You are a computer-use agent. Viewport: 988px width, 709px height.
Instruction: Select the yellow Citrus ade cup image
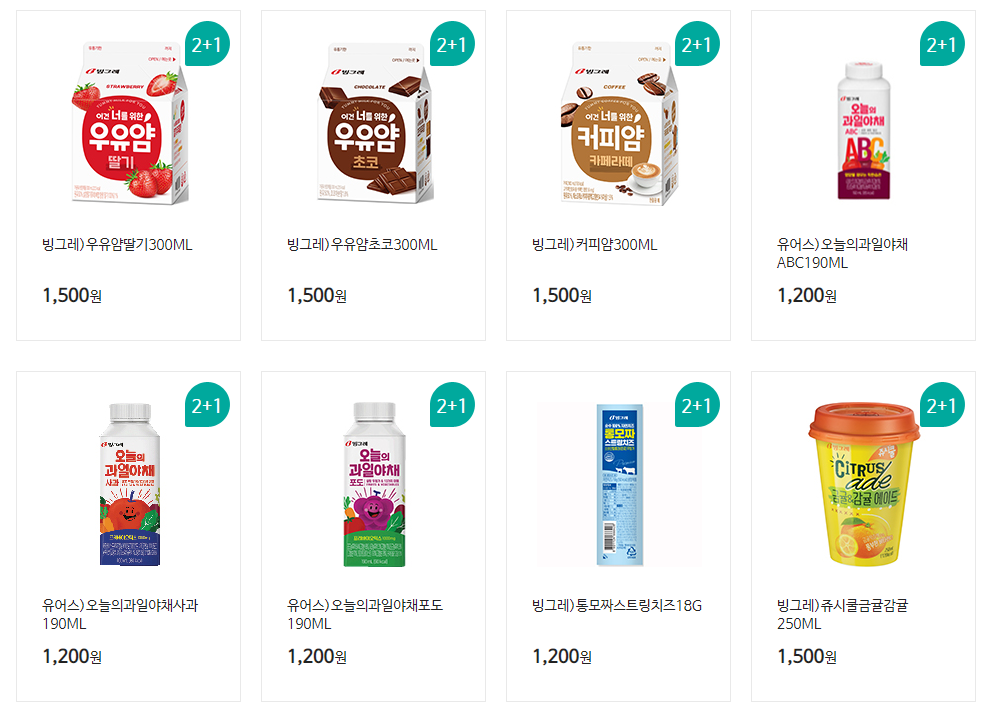pos(864,485)
